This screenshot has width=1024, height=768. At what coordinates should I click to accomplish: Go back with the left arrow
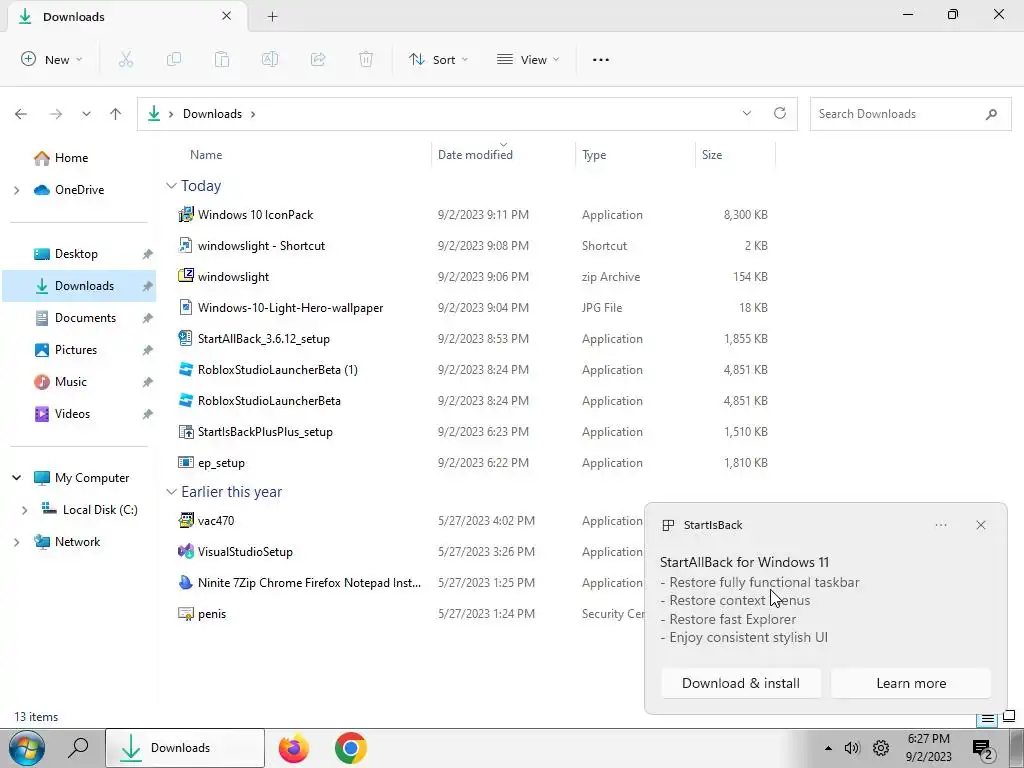(x=21, y=114)
